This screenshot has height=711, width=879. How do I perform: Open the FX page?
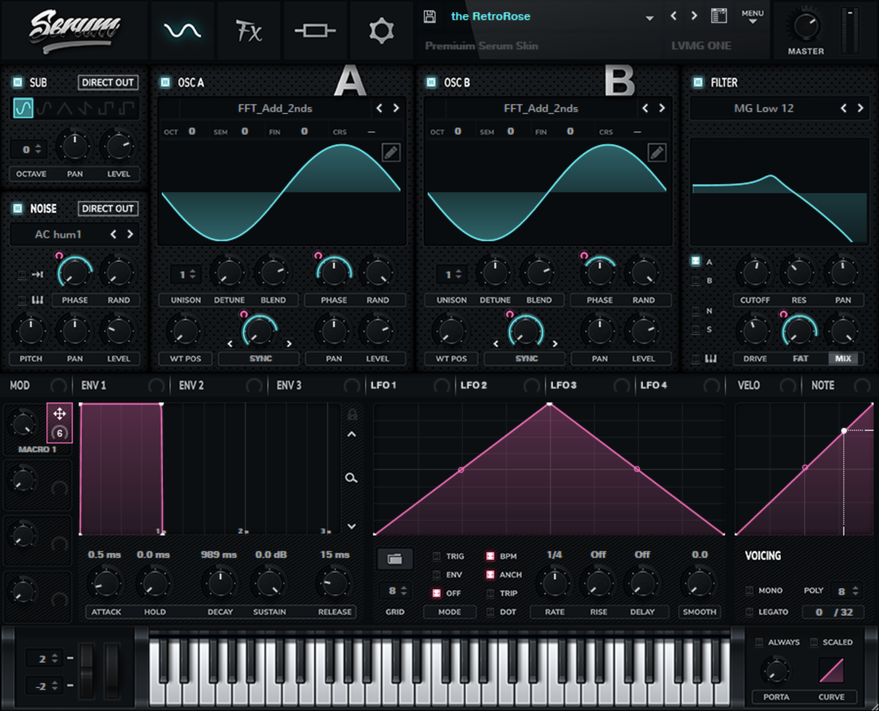coord(248,30)
